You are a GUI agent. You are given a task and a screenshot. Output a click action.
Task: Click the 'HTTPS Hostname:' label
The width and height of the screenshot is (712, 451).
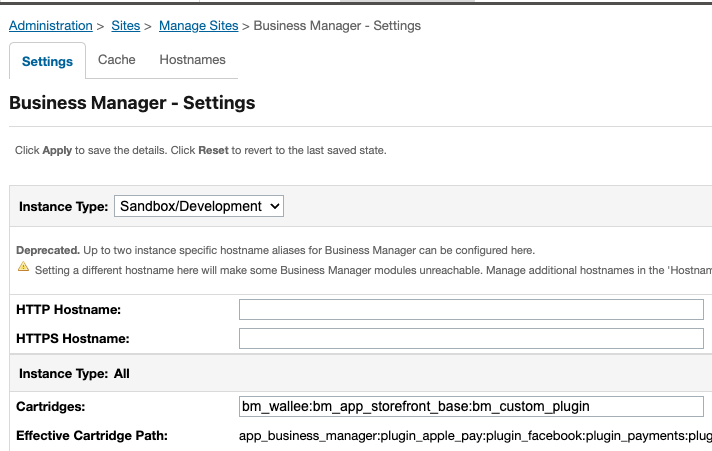pos(73,339)
